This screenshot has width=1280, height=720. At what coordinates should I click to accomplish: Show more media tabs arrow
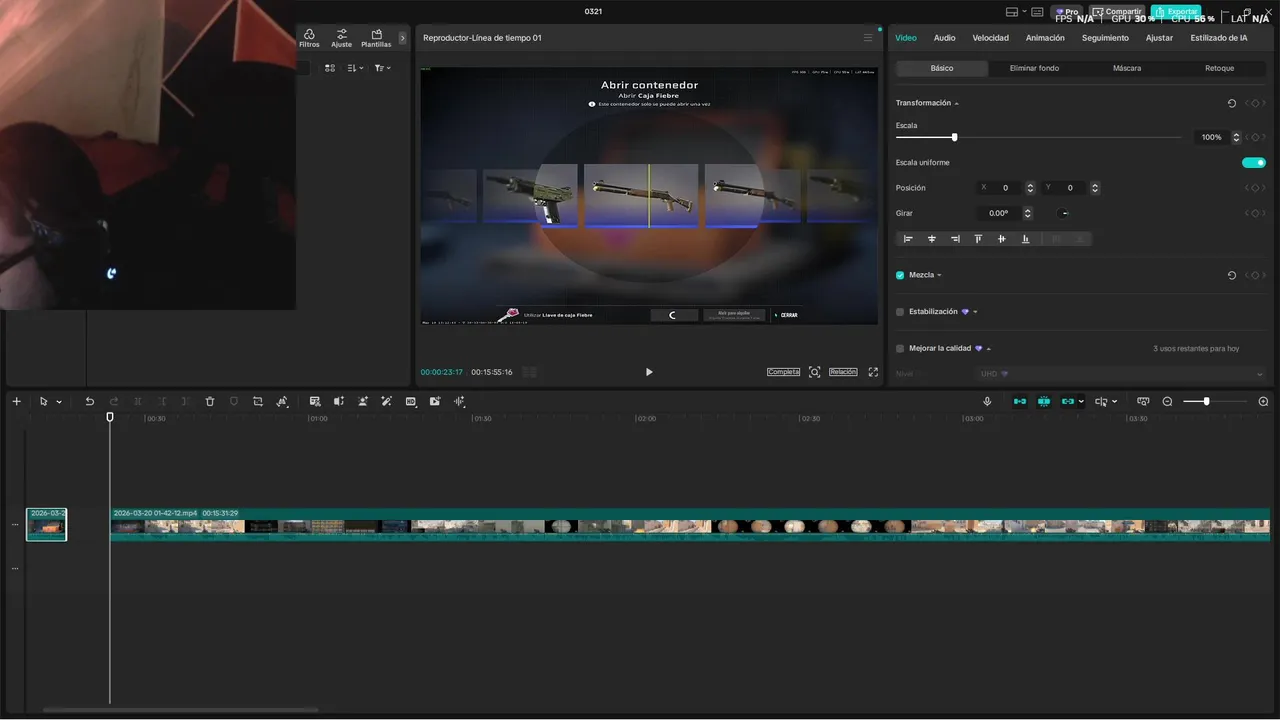pos(403,38)
